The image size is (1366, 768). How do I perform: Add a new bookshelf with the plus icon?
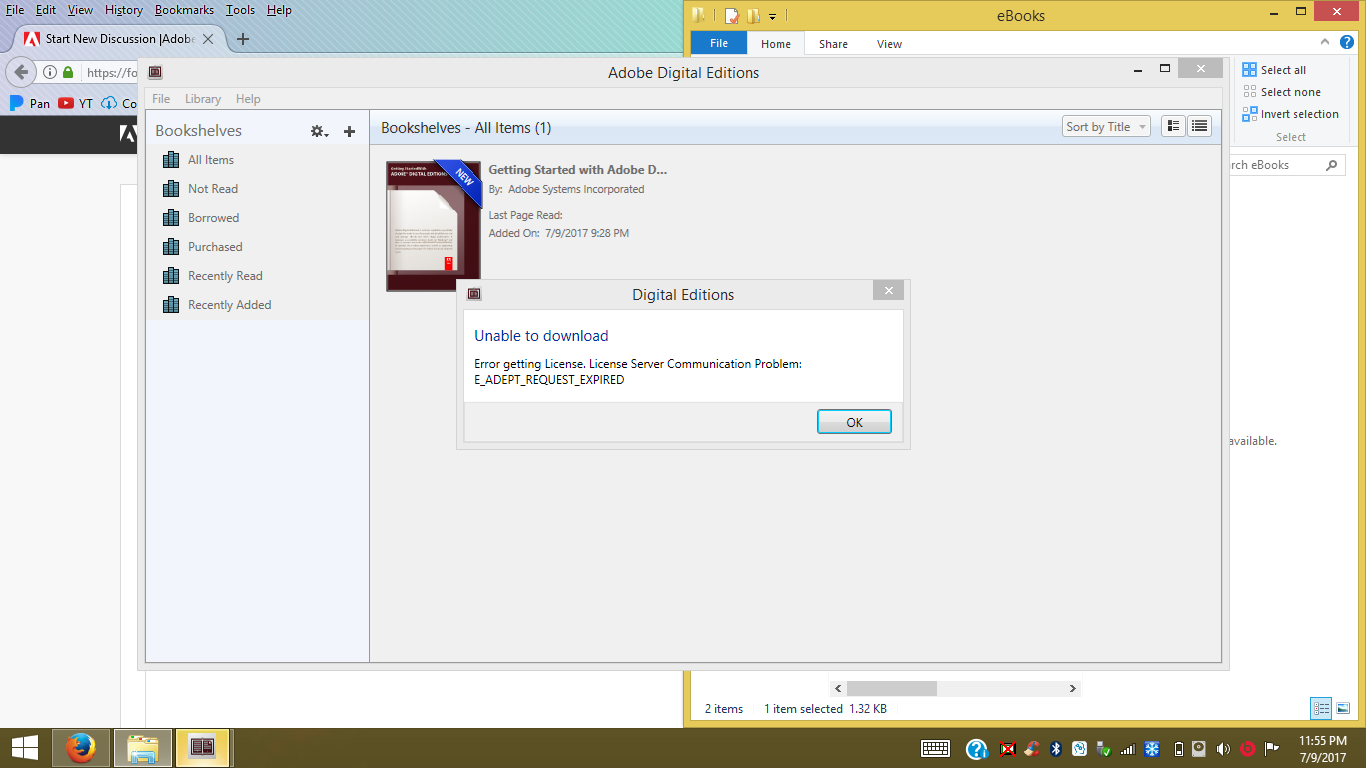click(x=349, y=130)
